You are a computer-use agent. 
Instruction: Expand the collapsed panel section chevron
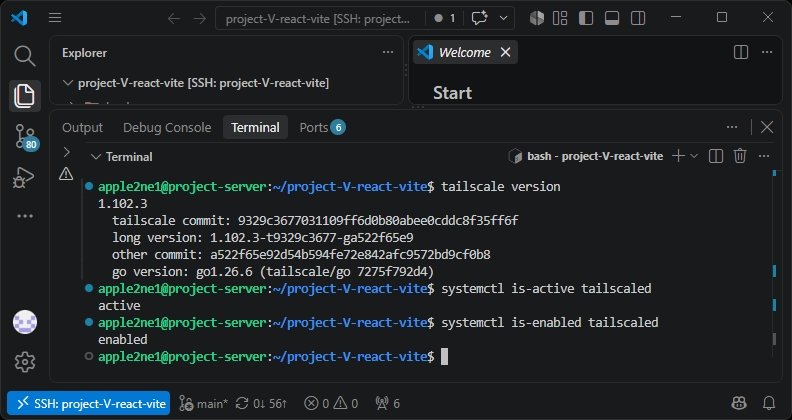point(66,152)
